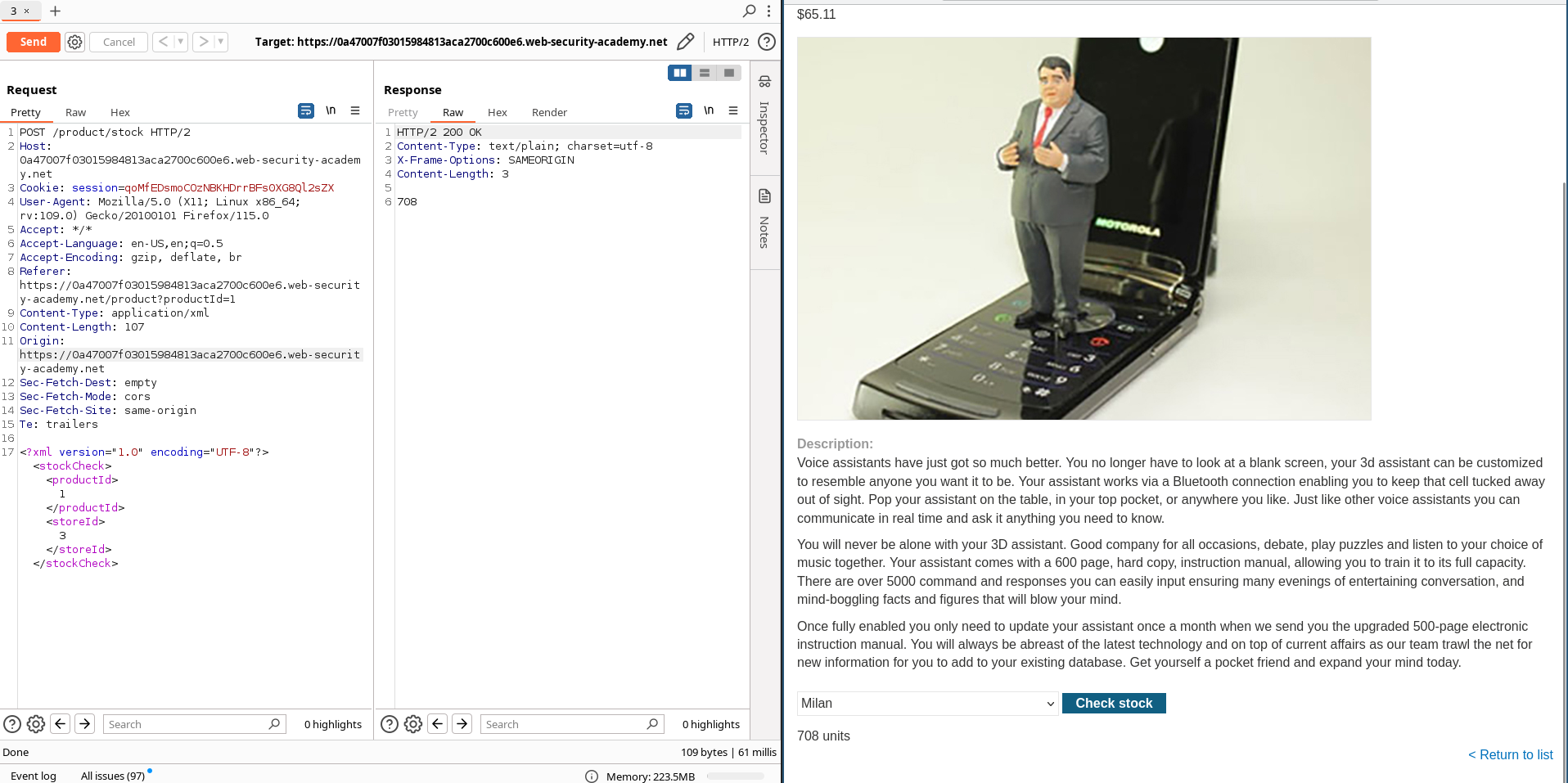Jump to next Response search match
Image resolution: width=1568 pixels, height=783 pixels.
click(x=462, y=723)
